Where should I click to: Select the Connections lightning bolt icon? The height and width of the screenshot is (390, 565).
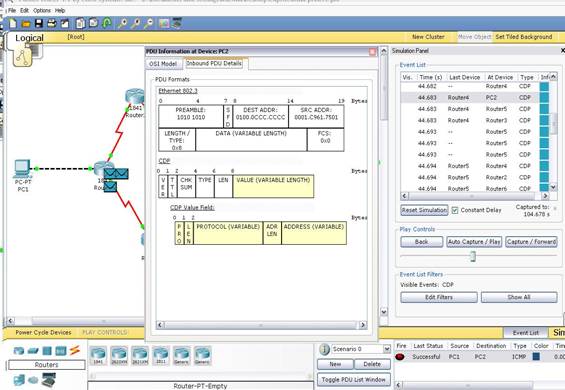[75, 350]
